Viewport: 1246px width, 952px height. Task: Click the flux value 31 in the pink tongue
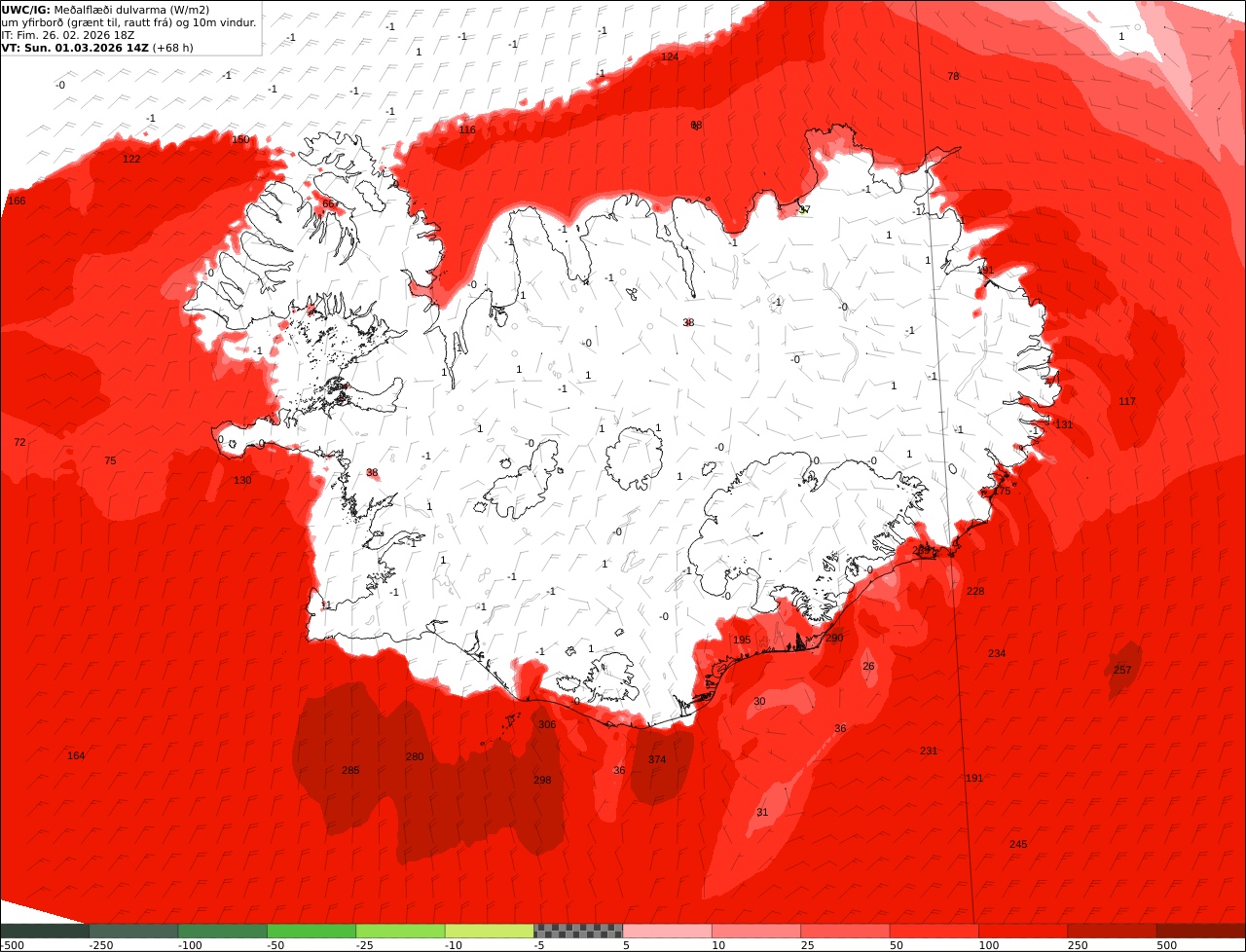click(762, 812)
